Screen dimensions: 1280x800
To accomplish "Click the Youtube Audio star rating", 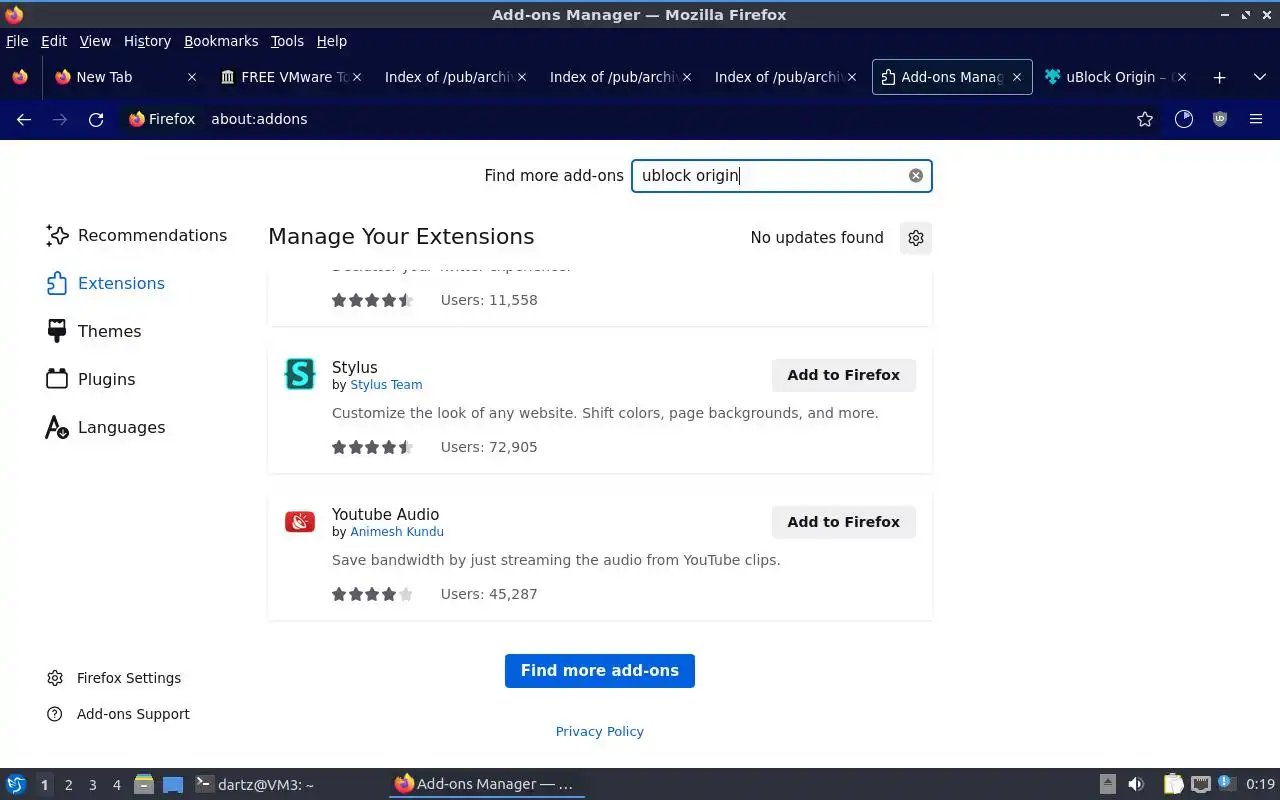I will pos(372,594).
